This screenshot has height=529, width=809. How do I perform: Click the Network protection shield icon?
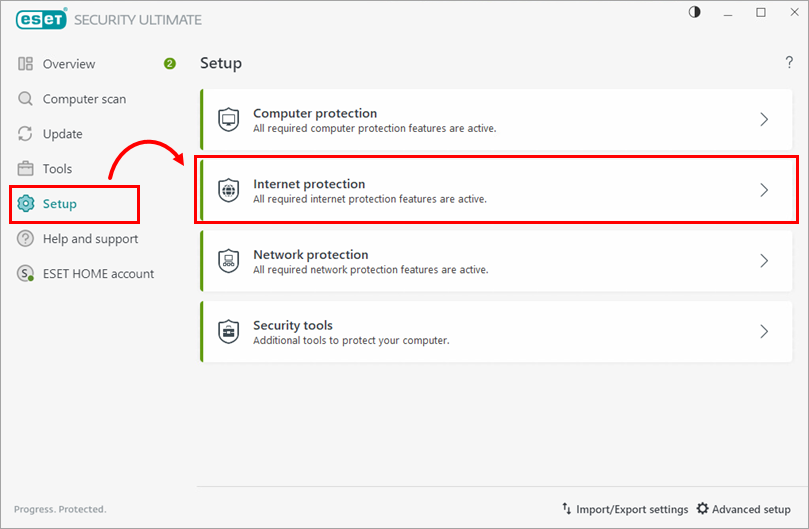[229, 261]
